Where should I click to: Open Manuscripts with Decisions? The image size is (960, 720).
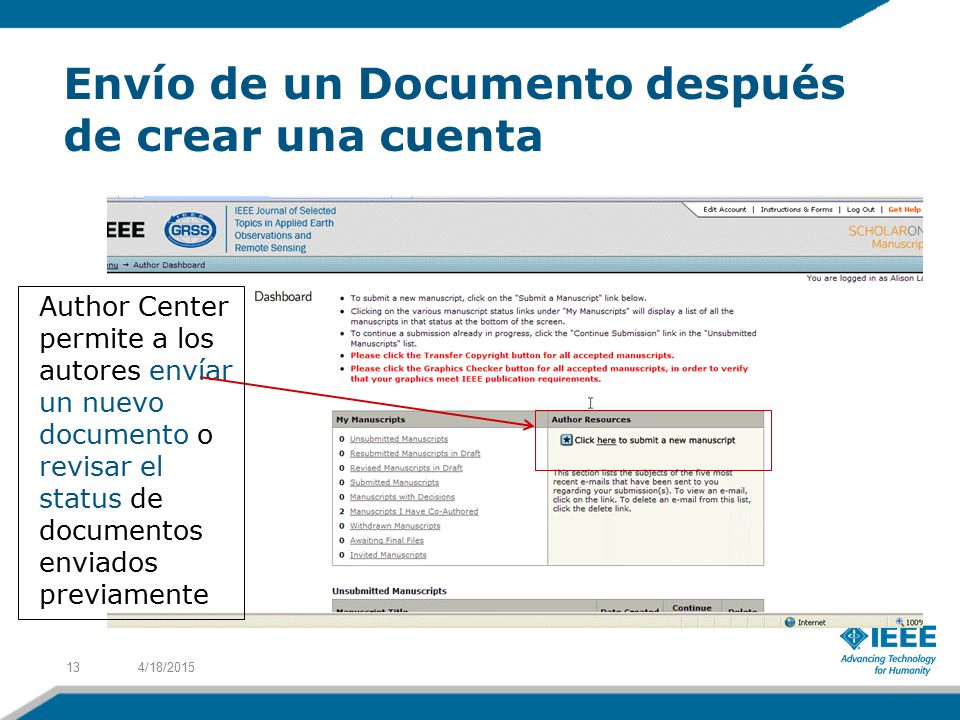(402, 497)
